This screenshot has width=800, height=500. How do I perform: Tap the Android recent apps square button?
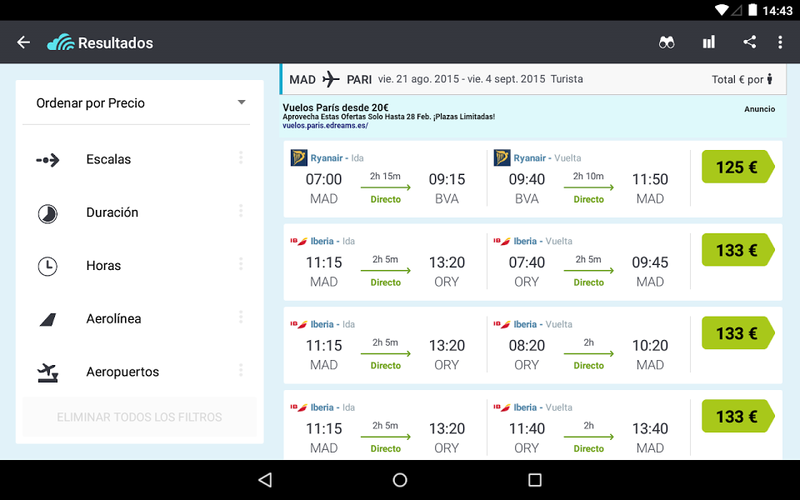coord(535,480)
